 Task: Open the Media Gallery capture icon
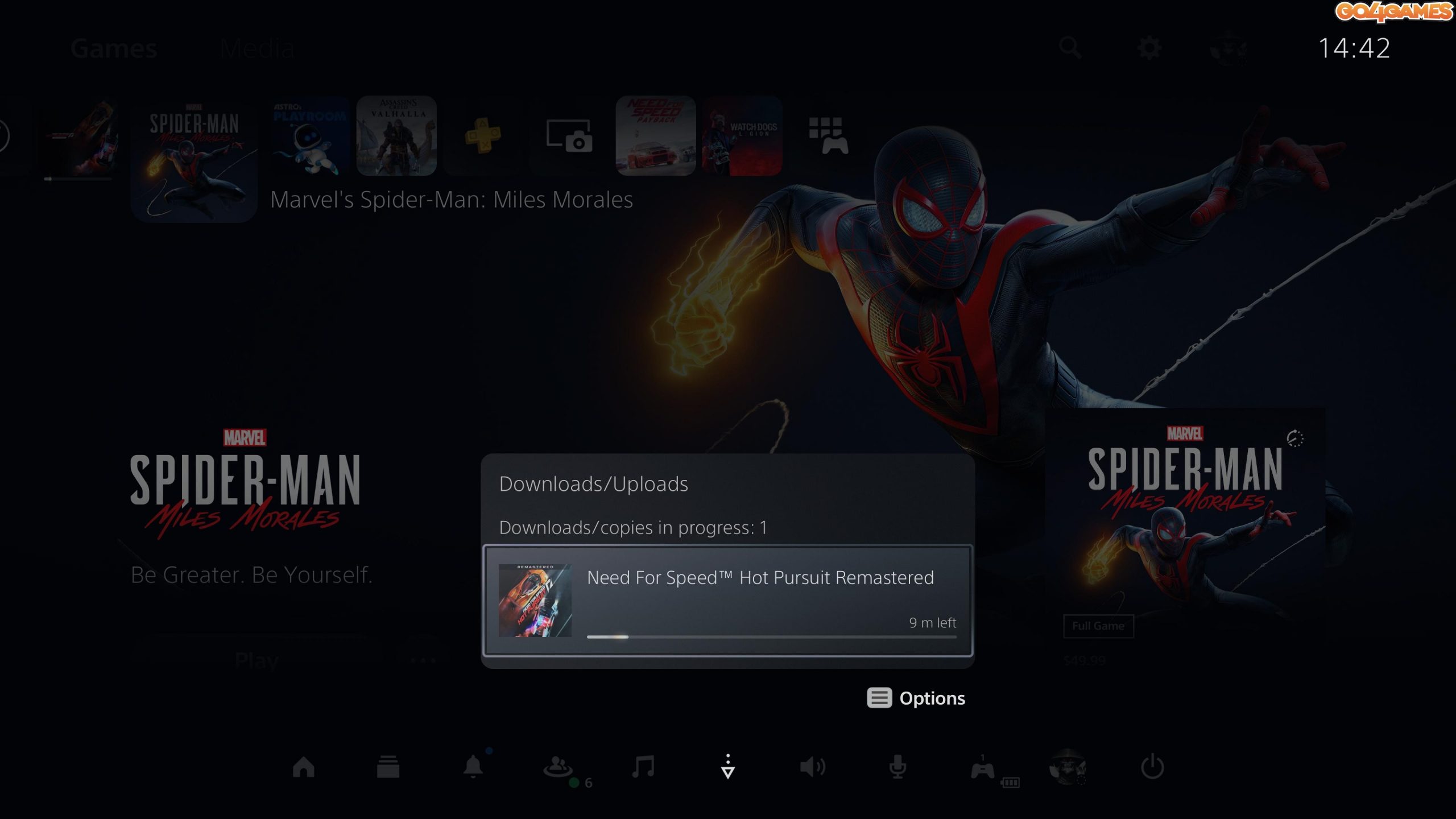[569, 135]
